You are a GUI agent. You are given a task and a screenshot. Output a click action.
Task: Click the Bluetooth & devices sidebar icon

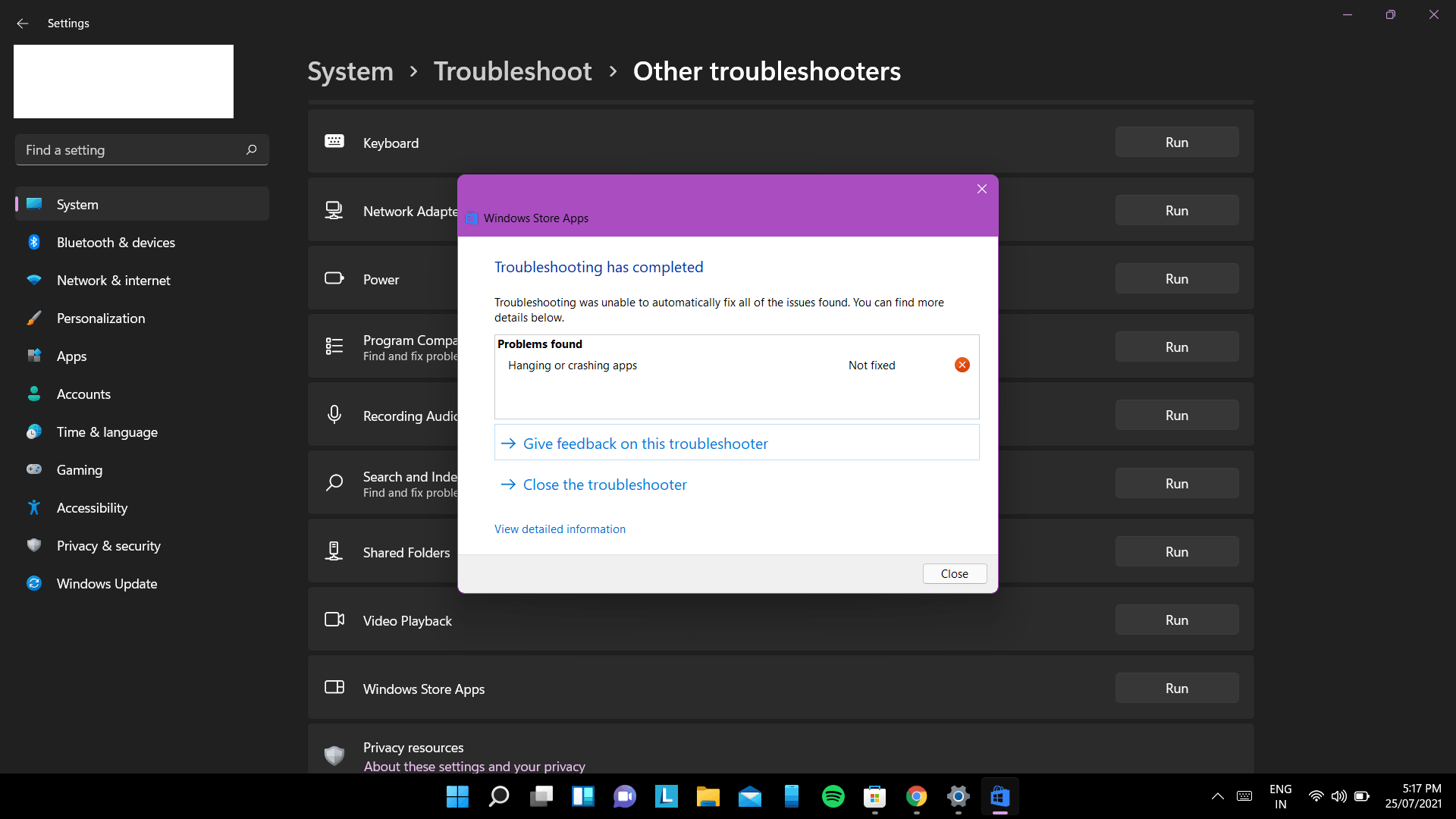click(34, 242)
